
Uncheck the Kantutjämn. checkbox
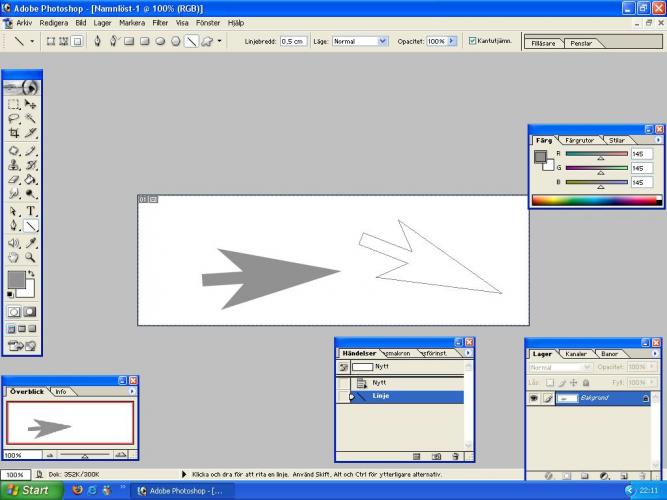pos(472,42)
